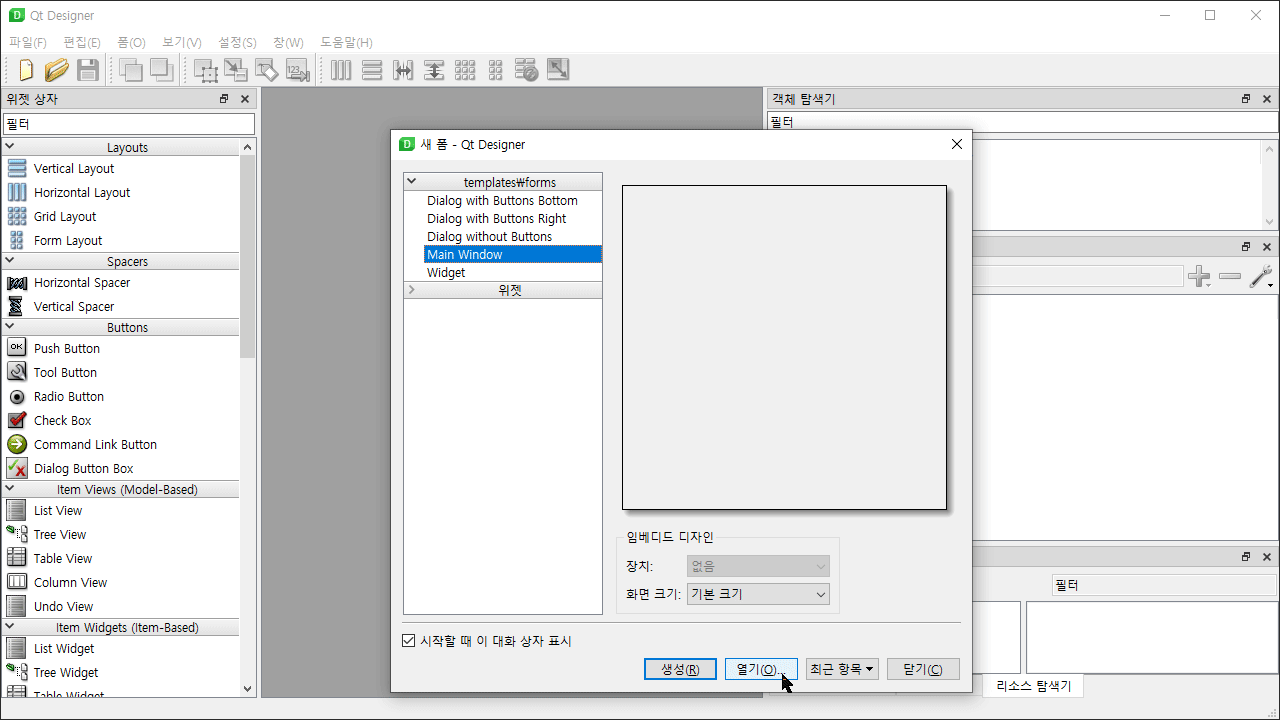Float the 객체 탐색기 dock panel

[1246, 99]
